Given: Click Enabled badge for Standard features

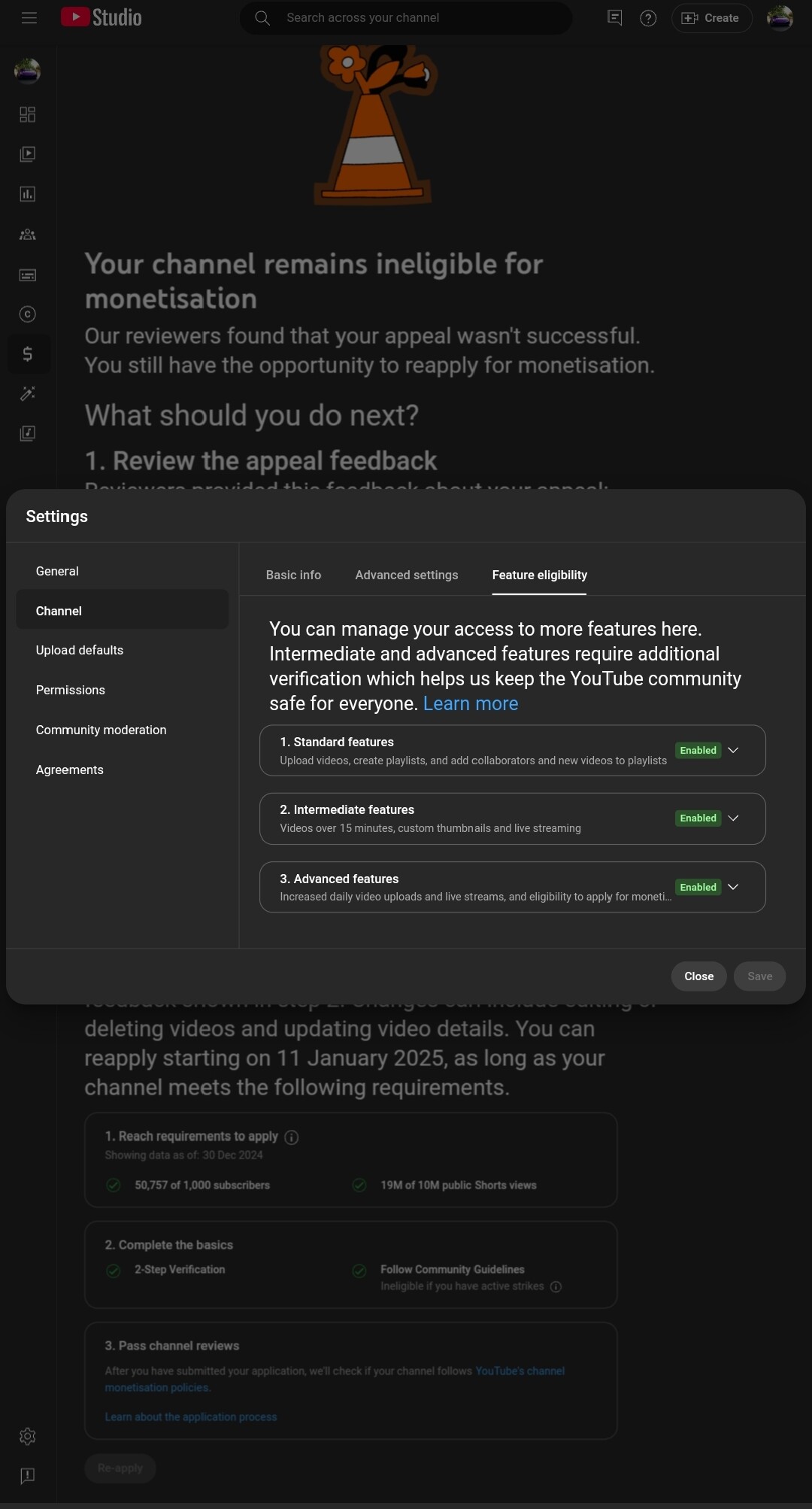Looking at the screenshot, I should coord(698,751).
